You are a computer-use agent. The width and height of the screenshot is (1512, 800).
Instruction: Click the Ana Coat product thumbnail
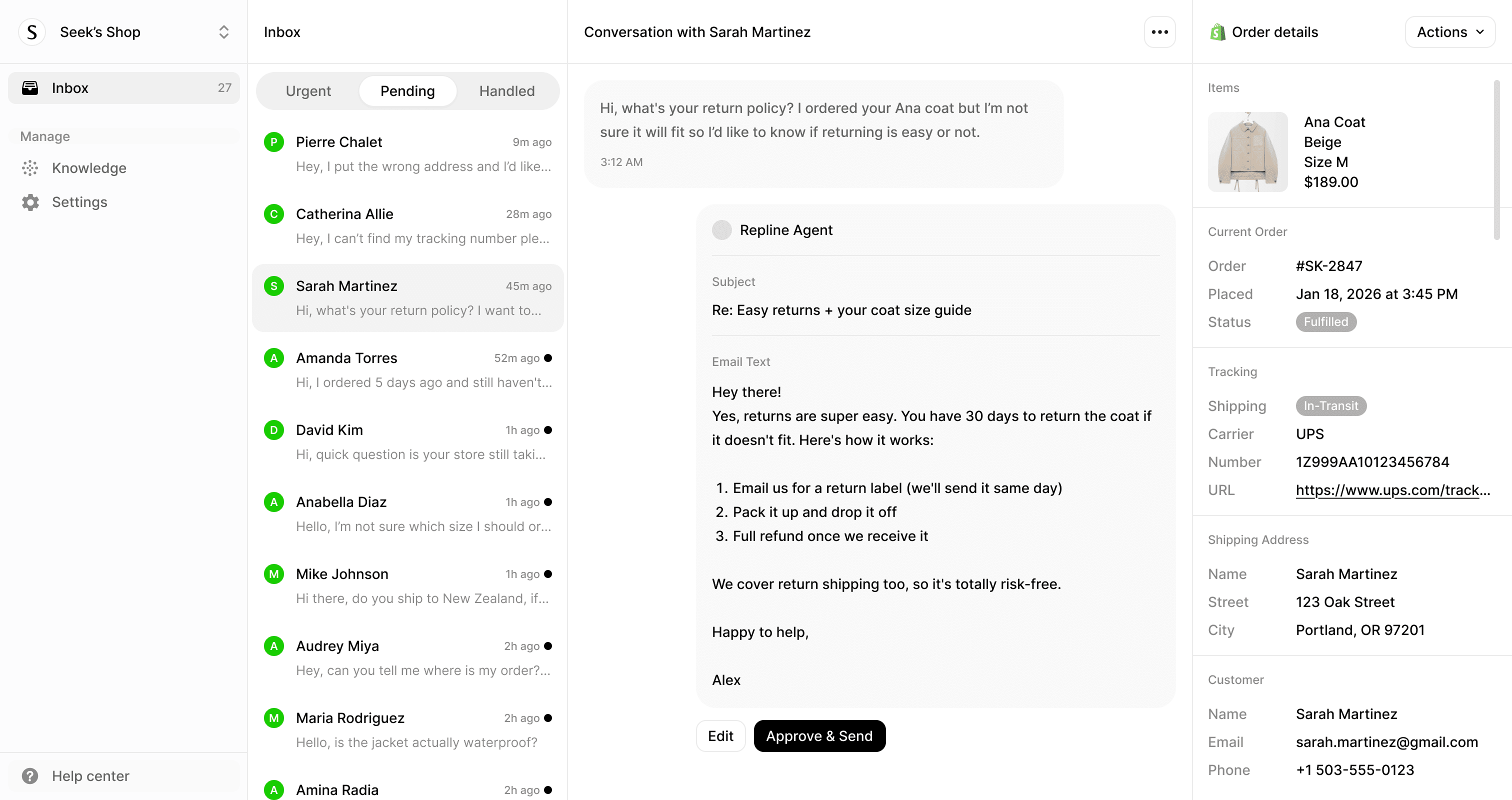pos(1247,152)
